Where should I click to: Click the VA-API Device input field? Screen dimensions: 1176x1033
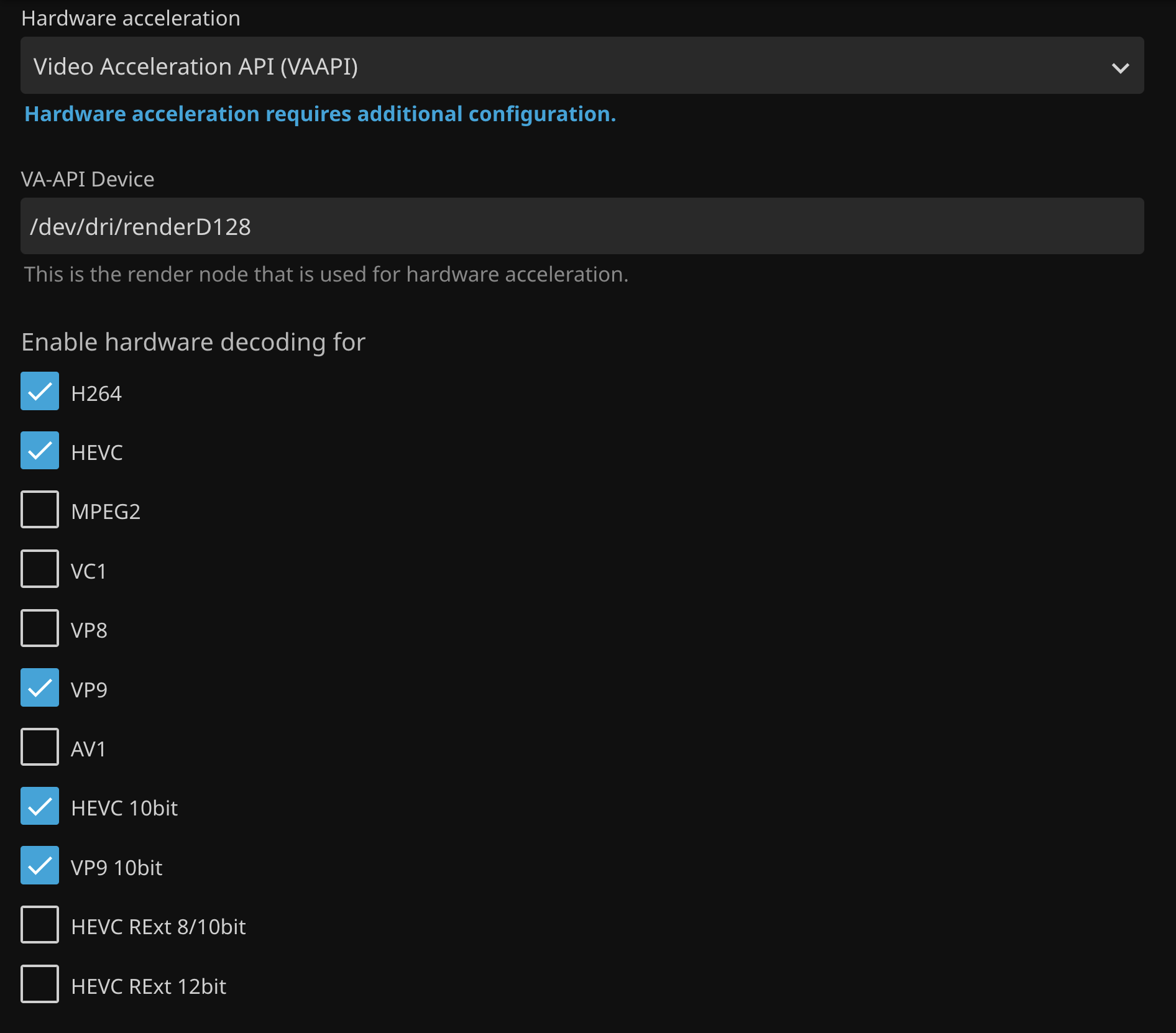(x=582, y=226)
